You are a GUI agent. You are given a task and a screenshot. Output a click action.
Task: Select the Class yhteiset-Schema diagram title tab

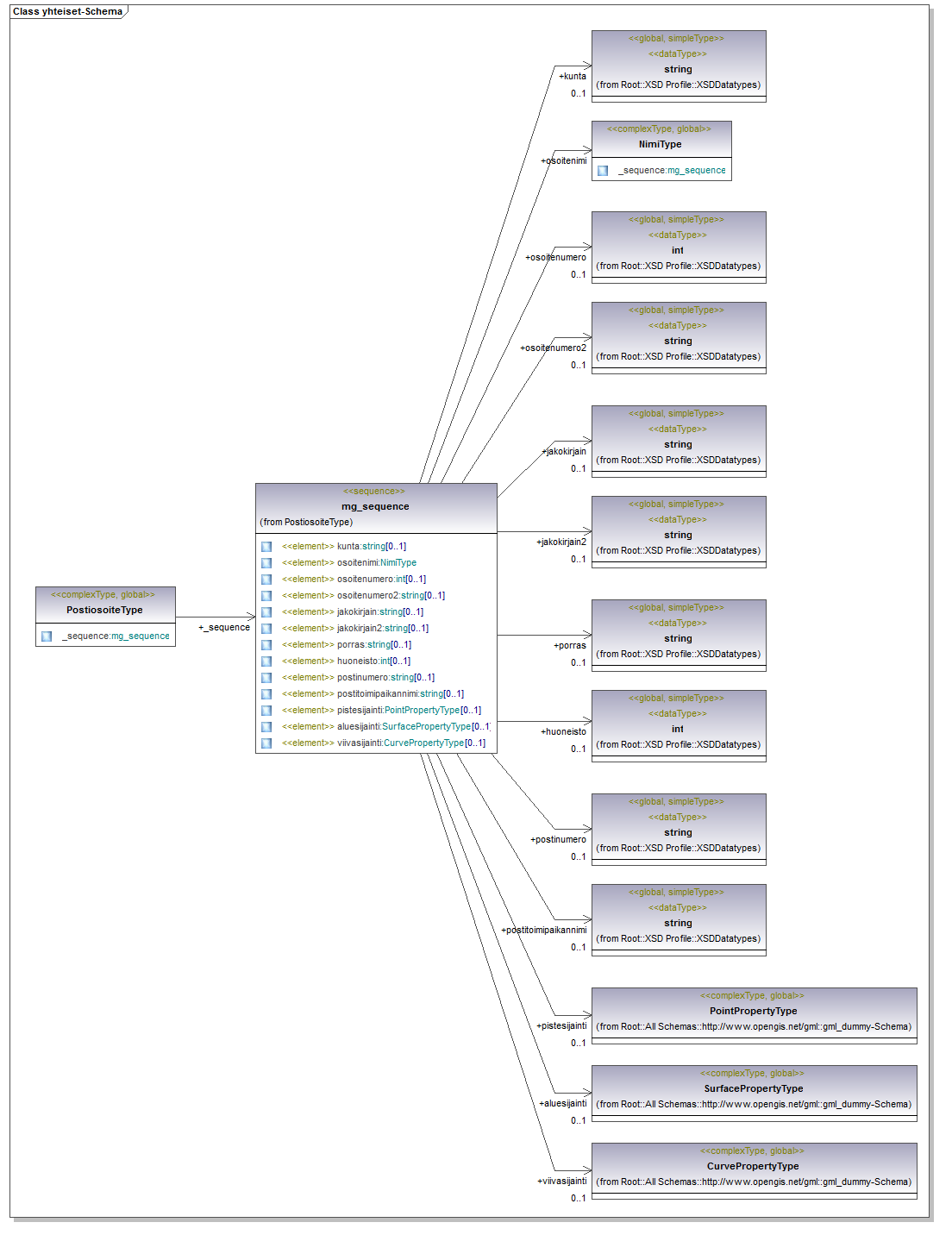(67, 12)
